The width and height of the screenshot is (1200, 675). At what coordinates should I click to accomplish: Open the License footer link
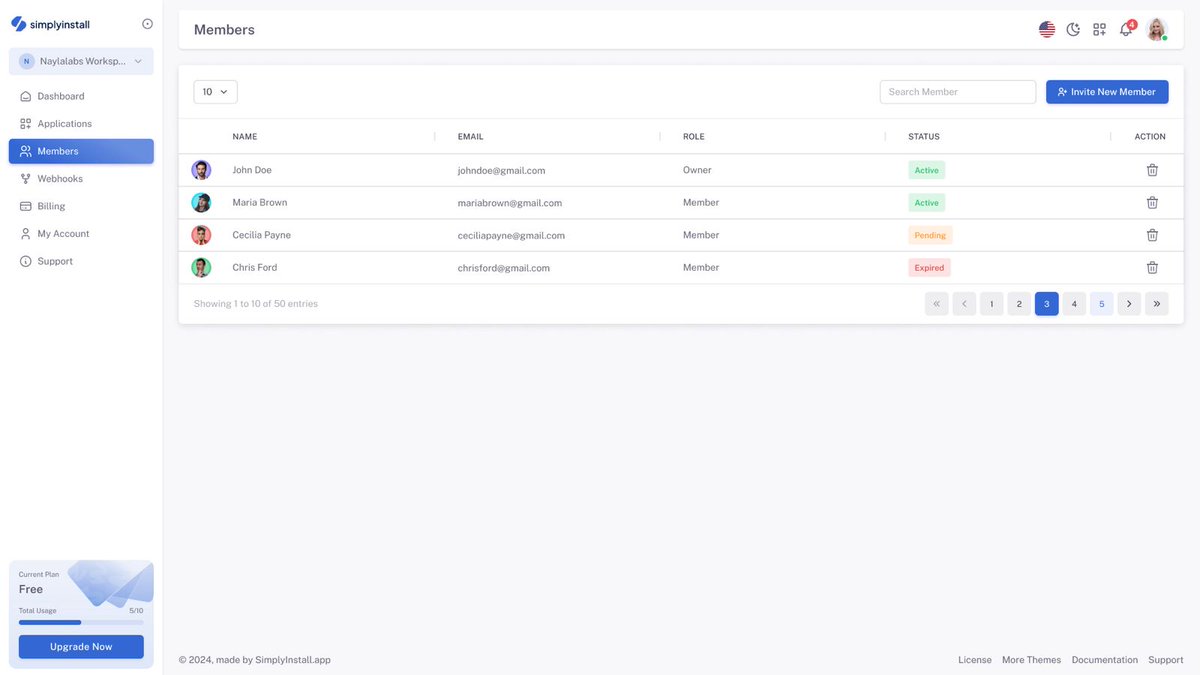pyautogui.click(x=975, y=660)
